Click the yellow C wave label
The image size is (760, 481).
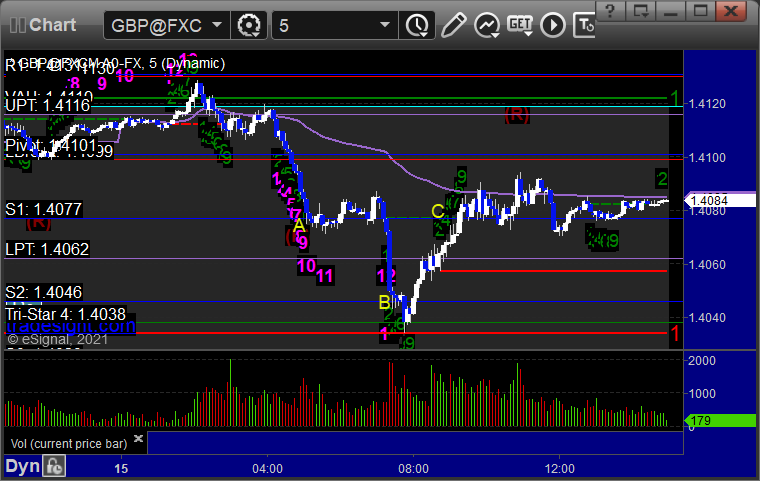pyautogui.click(x=438, y=211)
